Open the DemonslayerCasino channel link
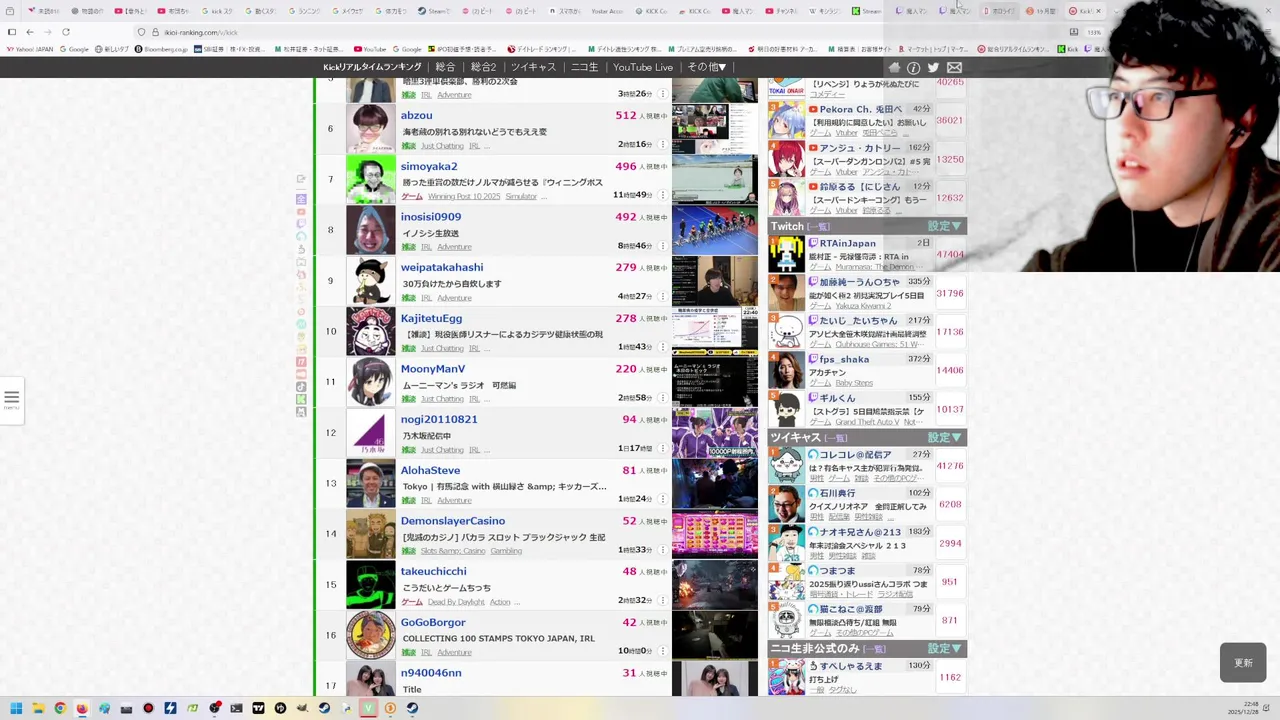Image resolution: width=1280 pixels, height=720 pixels. tap(453, 521)
